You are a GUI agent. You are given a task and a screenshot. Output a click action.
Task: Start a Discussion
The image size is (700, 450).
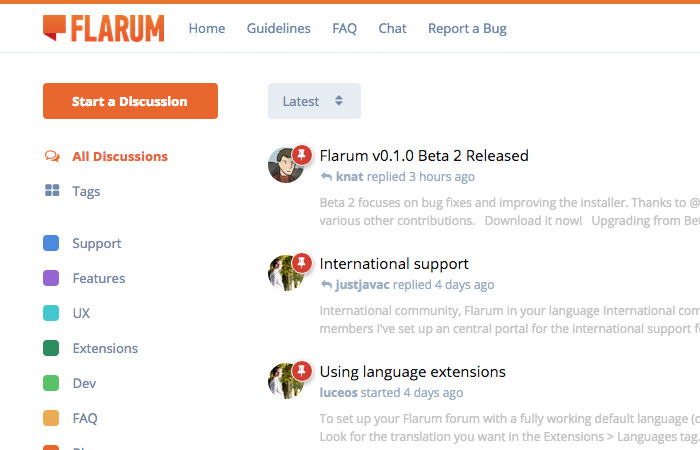[x=130, y=101]
